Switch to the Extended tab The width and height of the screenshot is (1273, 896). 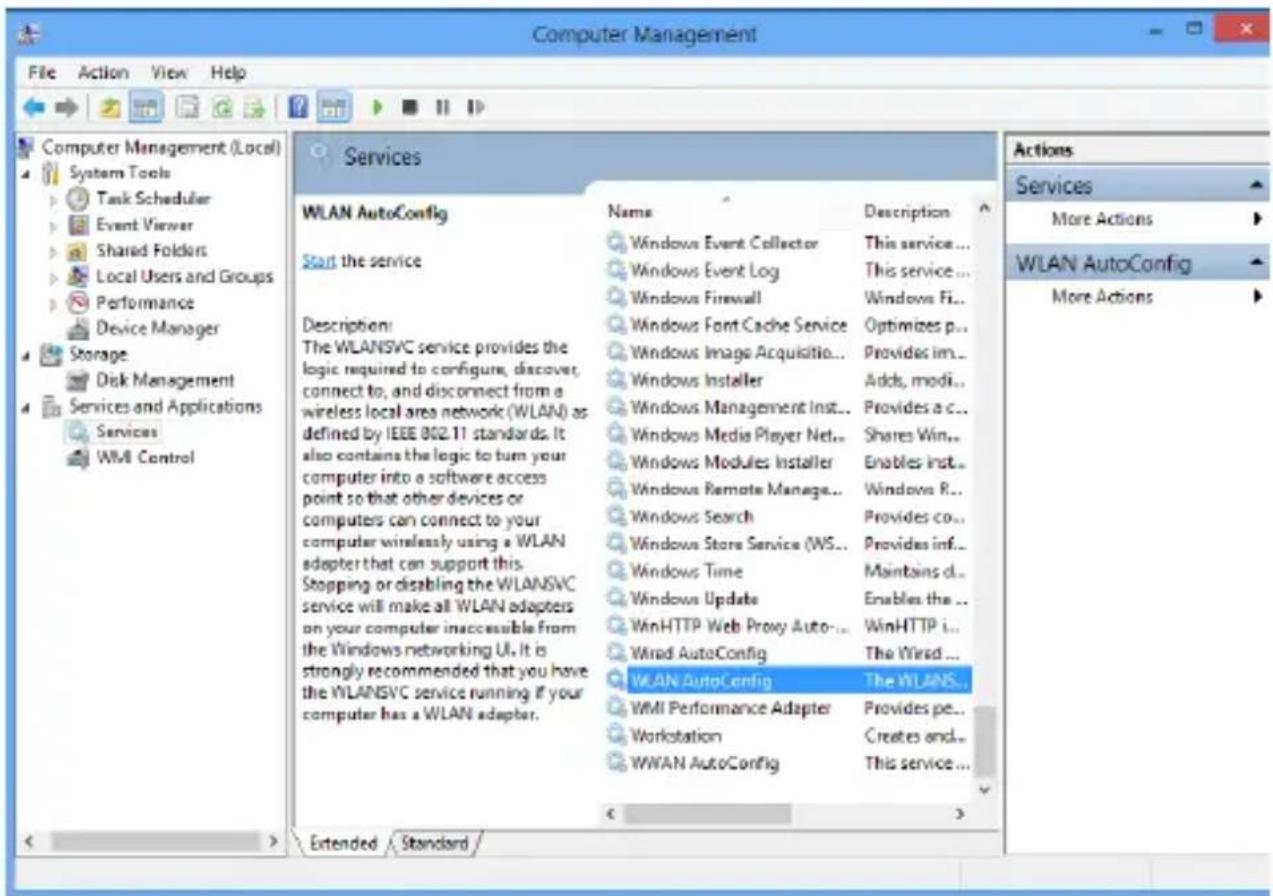(346, 843)
